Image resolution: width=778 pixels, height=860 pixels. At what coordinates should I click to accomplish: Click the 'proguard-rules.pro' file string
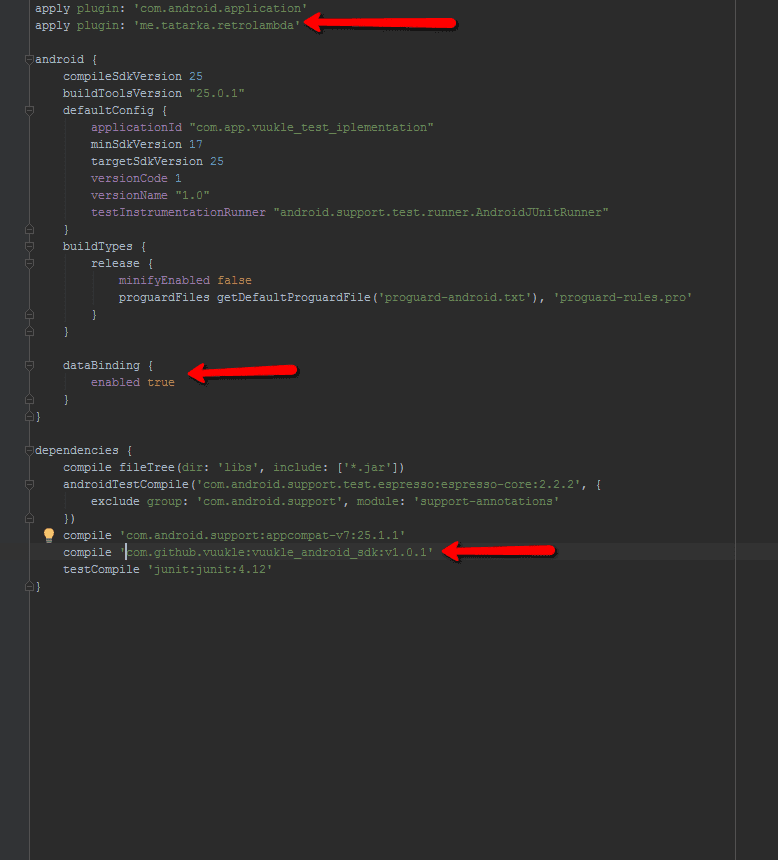[x=623, y=297]
